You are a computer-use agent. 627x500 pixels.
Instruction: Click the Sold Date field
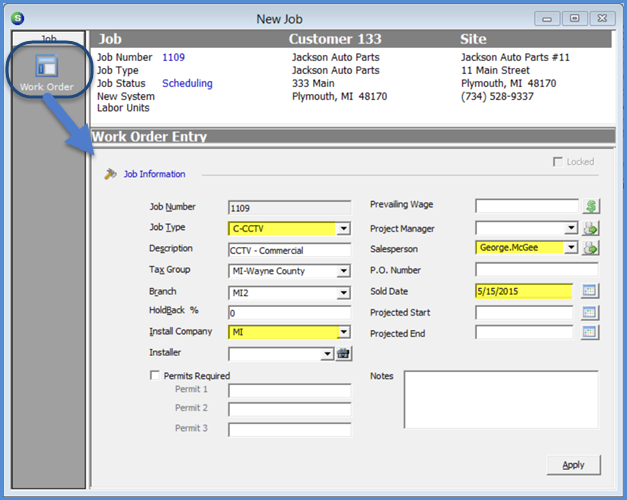[524, 291]
